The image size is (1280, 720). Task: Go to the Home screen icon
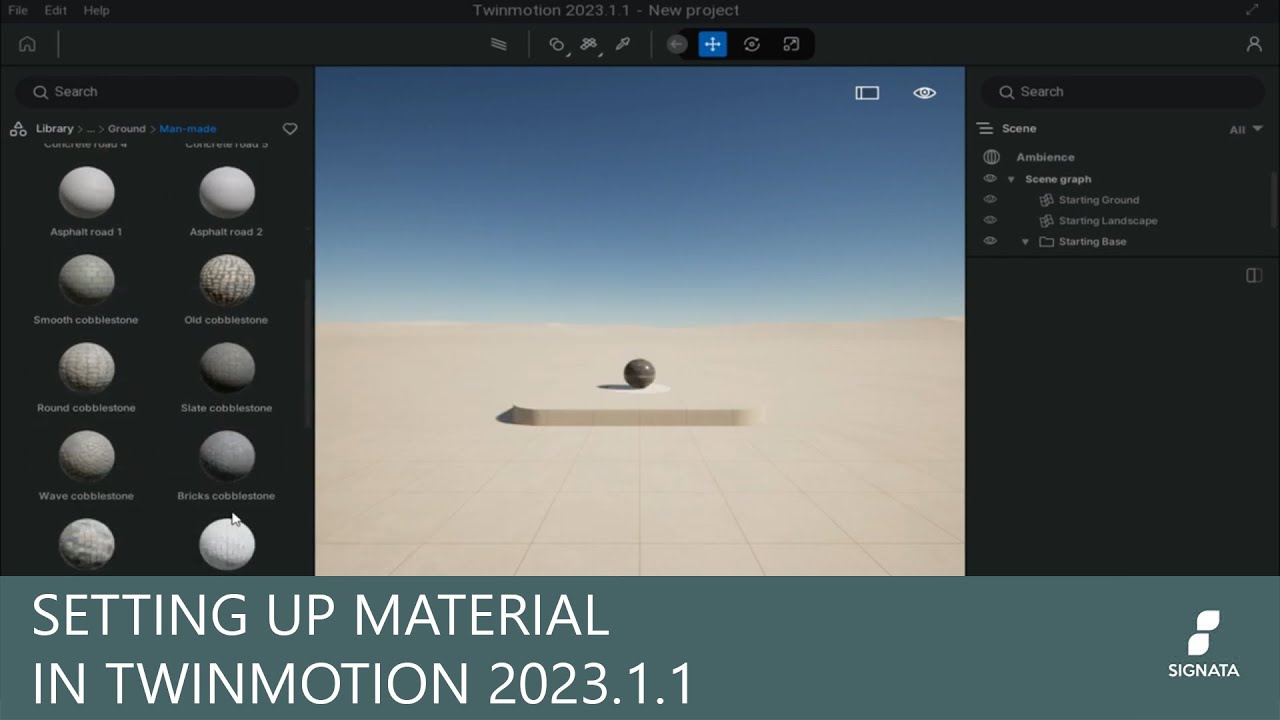[27, 44]
